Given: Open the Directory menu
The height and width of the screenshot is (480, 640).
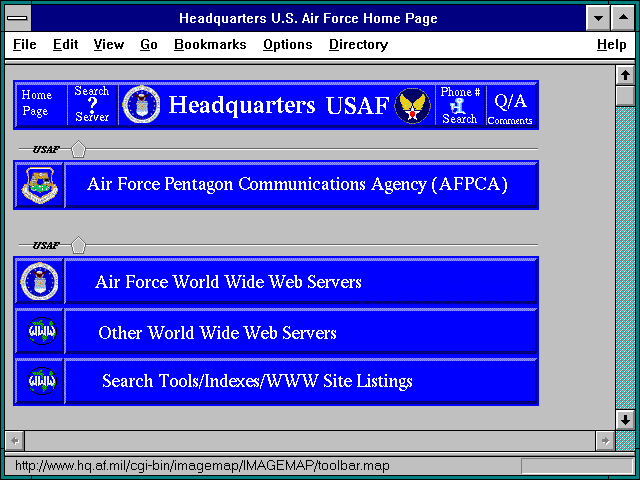Looking at the screenshot, I should 358,44.
